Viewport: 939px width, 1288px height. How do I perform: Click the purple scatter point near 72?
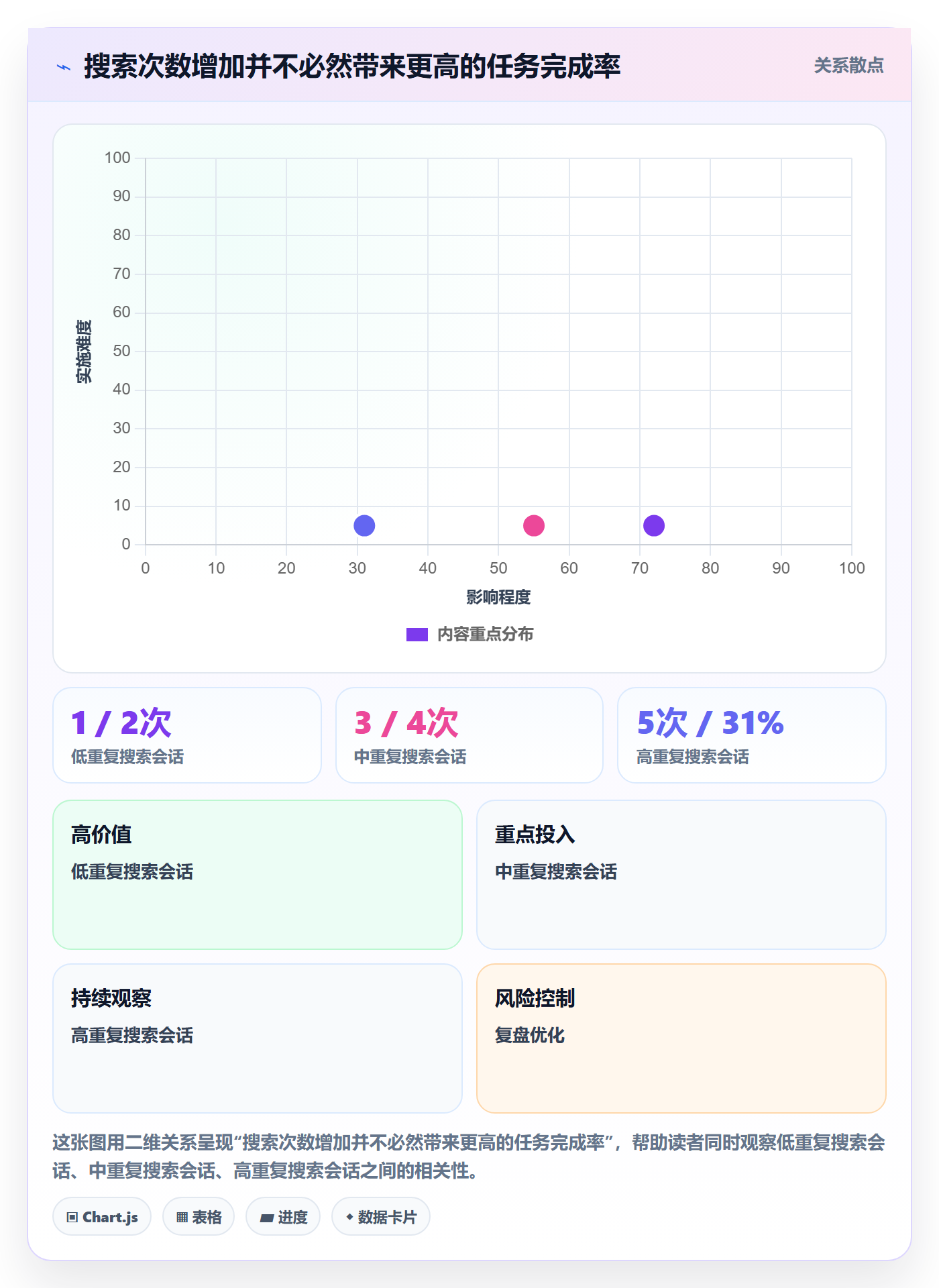(x=654, y=525)
